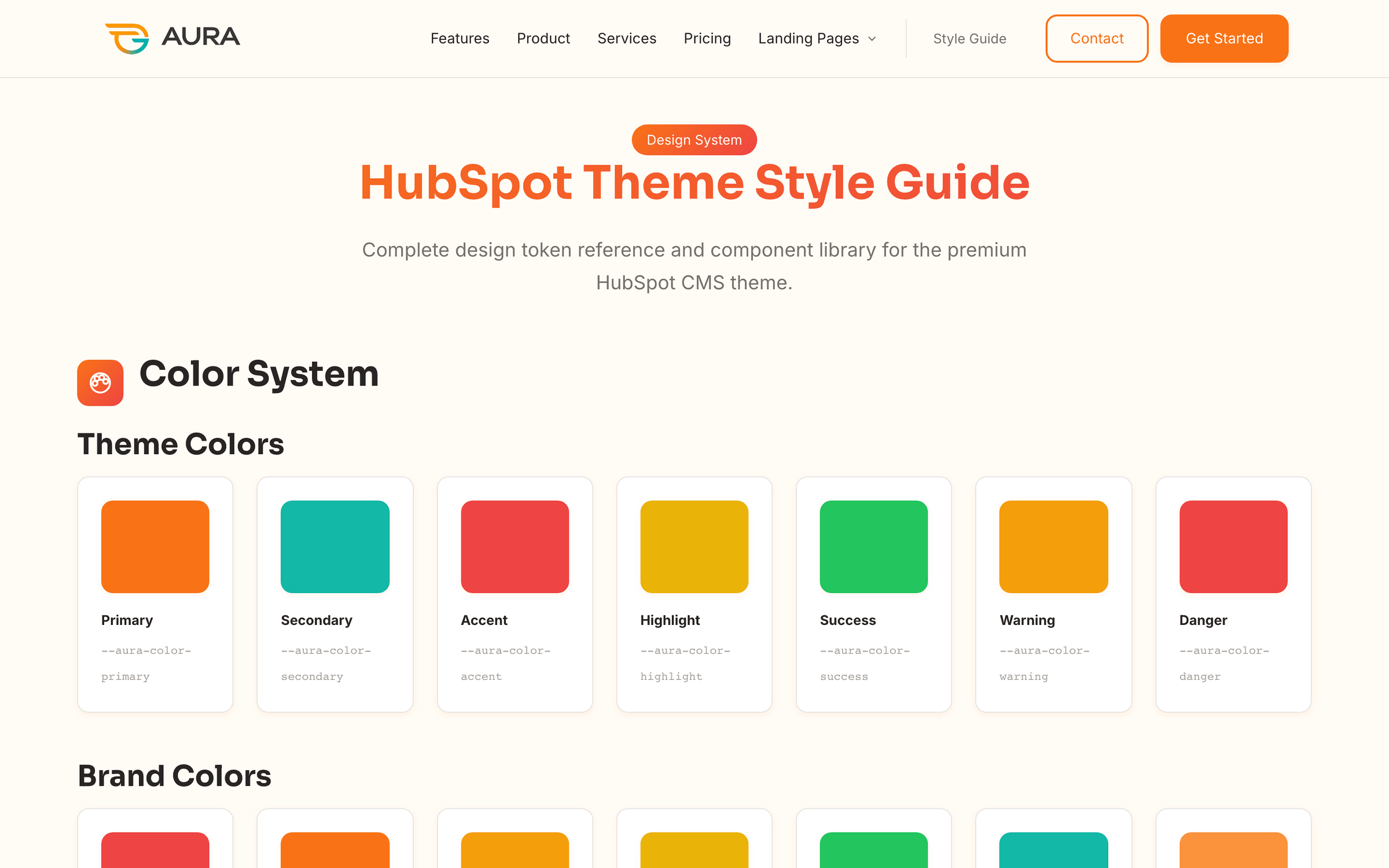Viewport: 1389px width, 868px height.
Task: Click the first red Brand Colors swatch
Action: point(155,850)
